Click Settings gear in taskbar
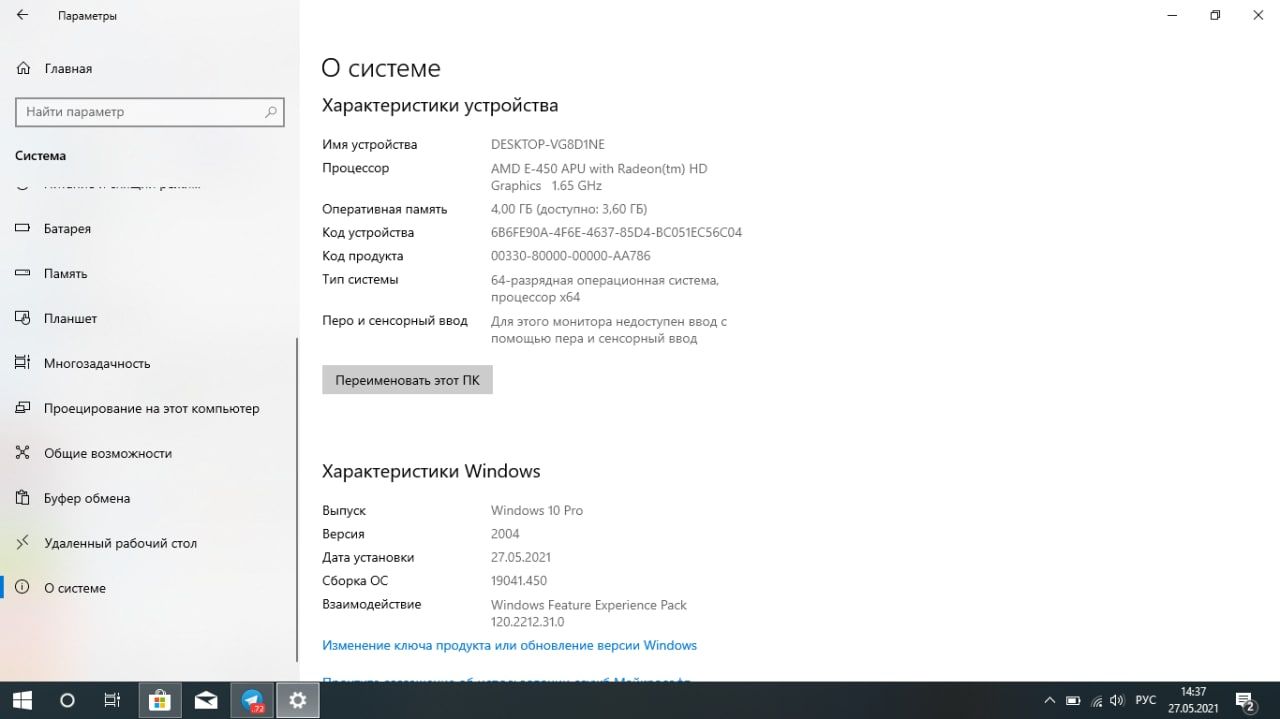The image size is (1280, 719). 298,700
